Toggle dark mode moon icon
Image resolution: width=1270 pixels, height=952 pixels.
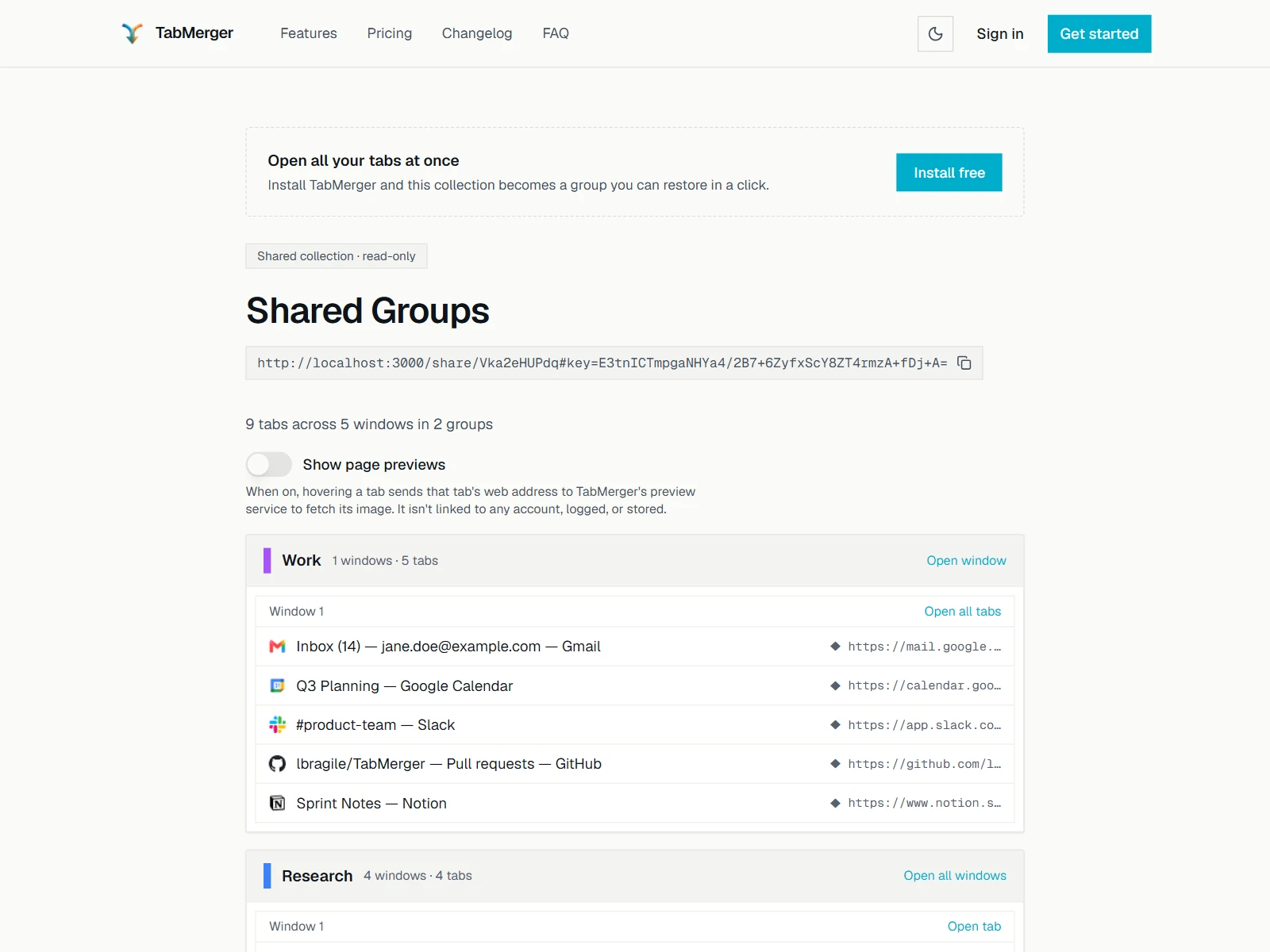(x=935, y=33)
